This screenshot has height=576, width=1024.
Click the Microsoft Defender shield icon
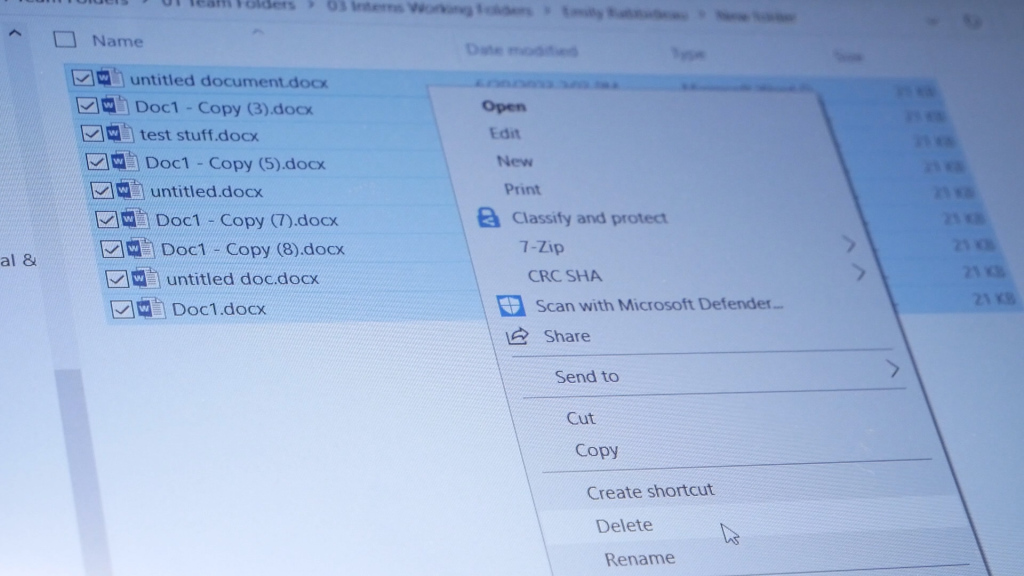511,305
